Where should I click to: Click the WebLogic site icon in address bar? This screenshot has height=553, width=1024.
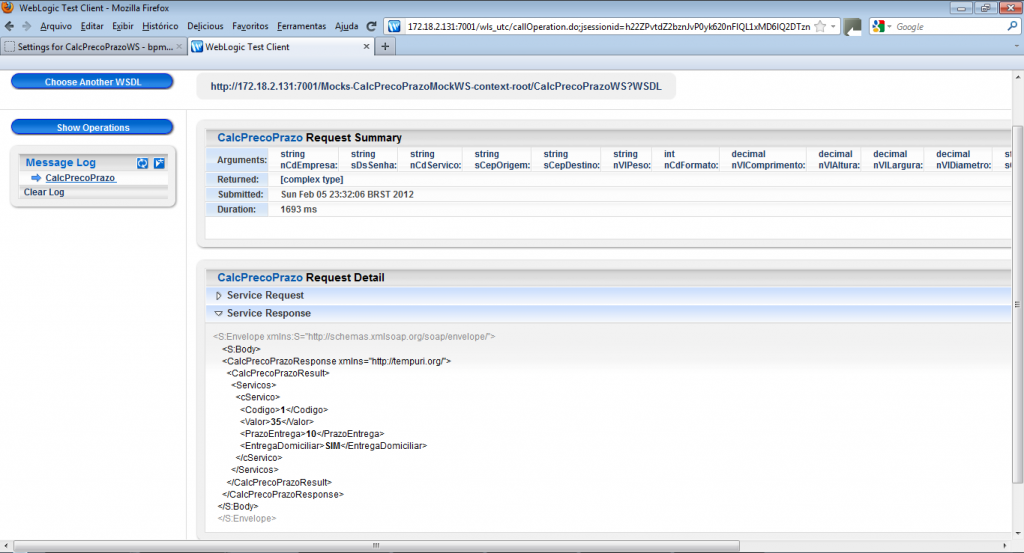pos(394,26)
